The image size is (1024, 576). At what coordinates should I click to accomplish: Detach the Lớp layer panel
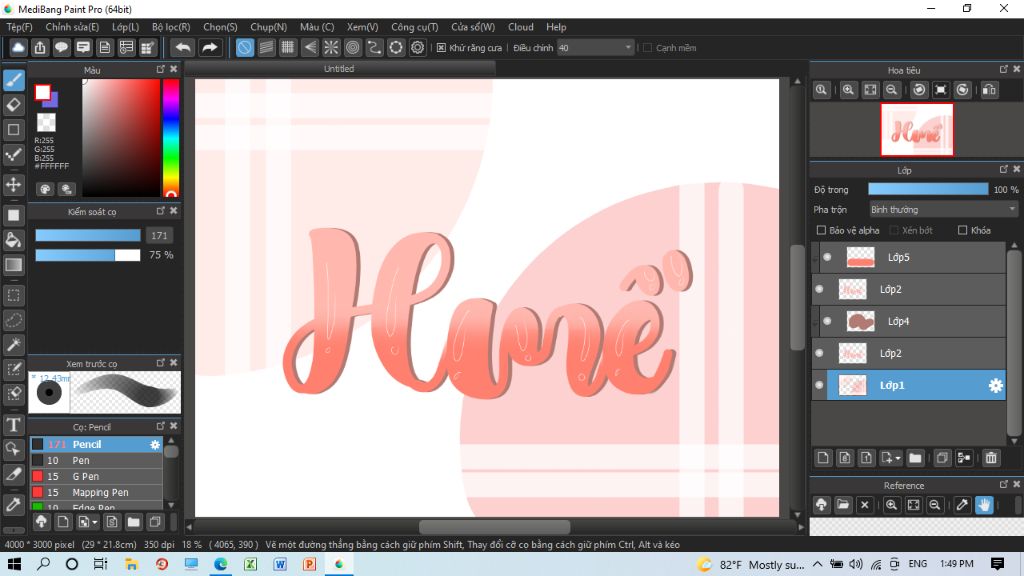[1004, 169]
